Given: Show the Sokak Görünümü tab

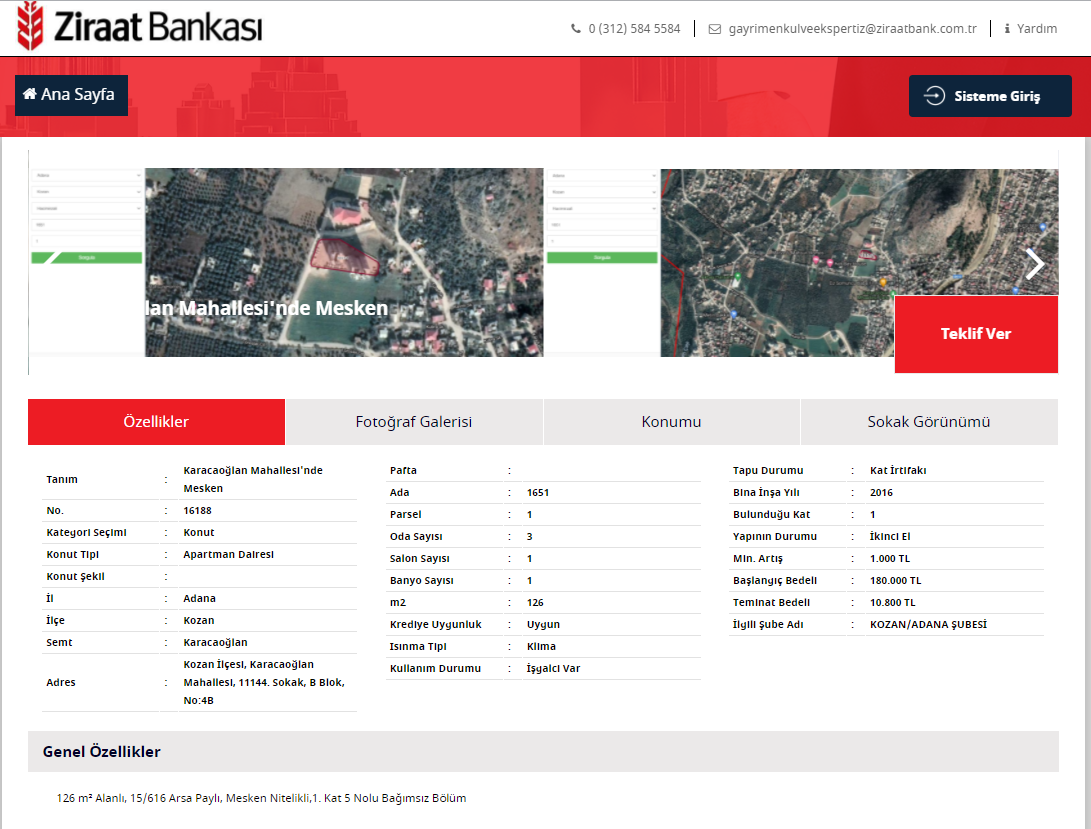Looking at the screenshot, I should 929,422.
